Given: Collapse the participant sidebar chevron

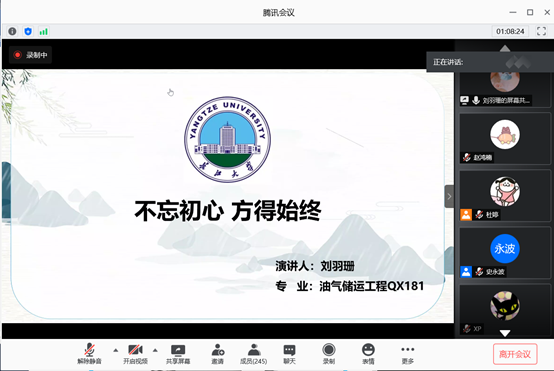Looking at the screenshot, I should pyautogui.click(x=449, y=196).
